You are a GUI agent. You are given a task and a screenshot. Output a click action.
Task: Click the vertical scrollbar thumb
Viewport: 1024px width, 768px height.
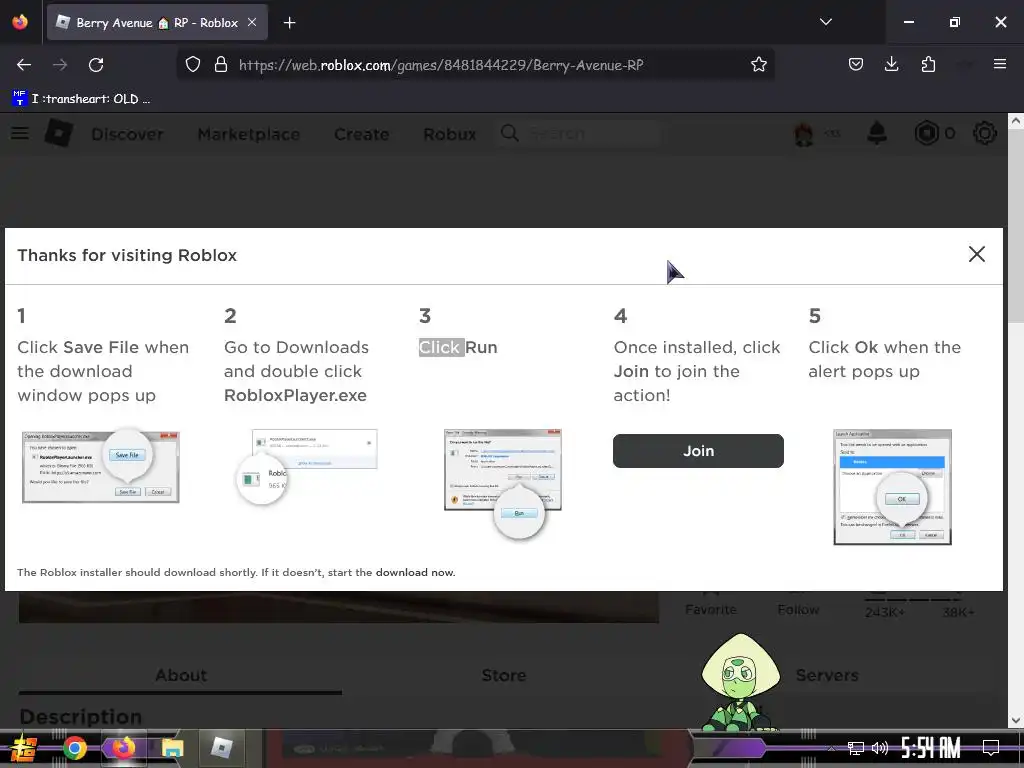tap(1016, 225)
